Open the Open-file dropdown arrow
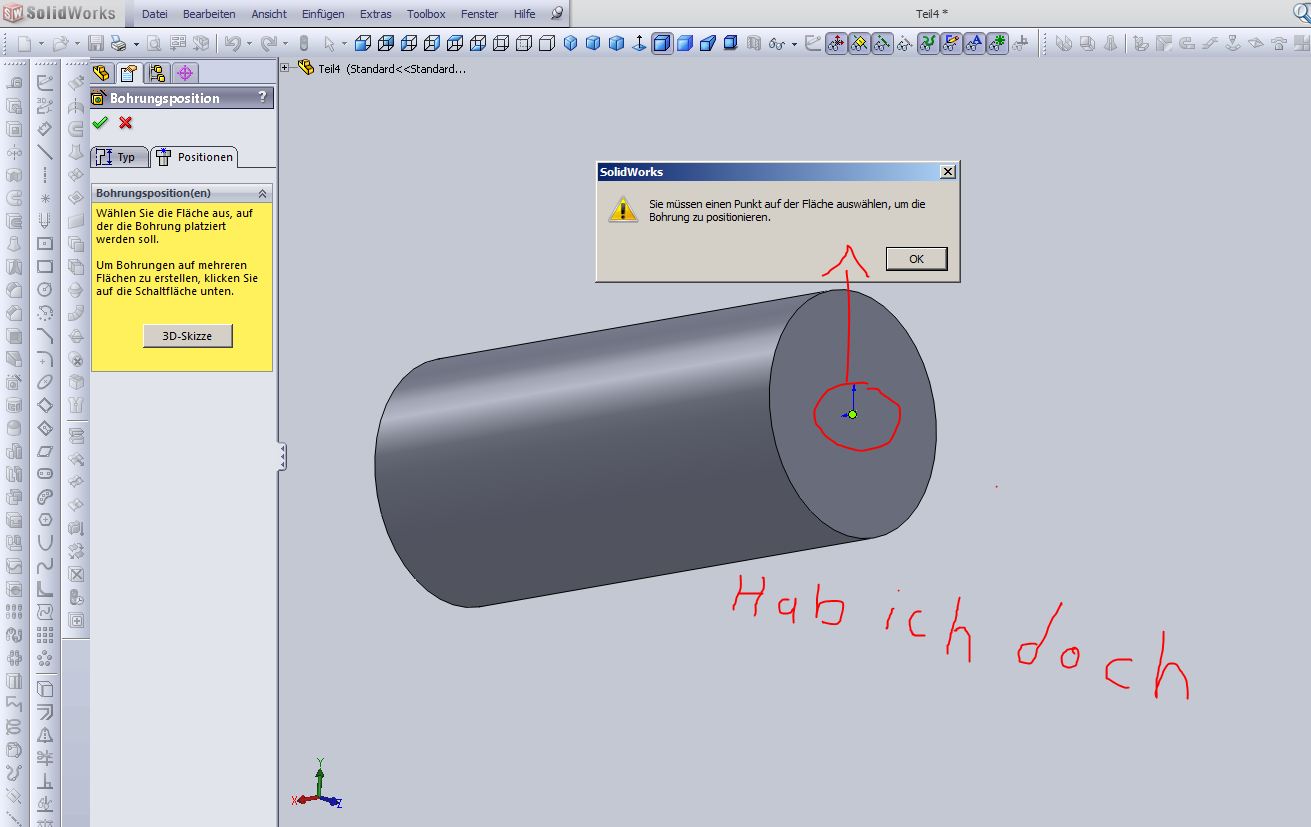Screen dimensions: 1311x827 pos(77,44)
